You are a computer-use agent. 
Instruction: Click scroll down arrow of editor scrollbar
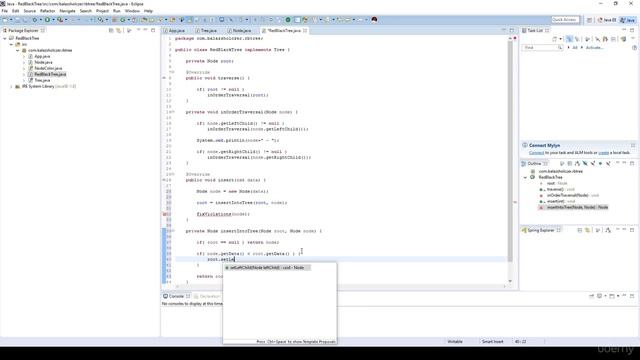coord(510,281)
